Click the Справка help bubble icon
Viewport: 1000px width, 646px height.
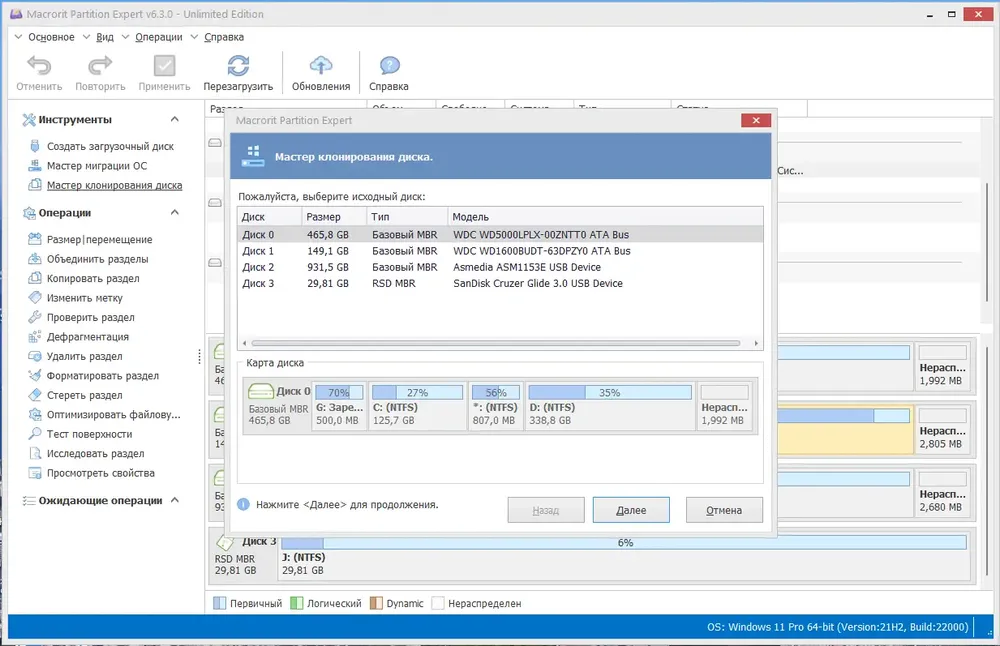389,66
